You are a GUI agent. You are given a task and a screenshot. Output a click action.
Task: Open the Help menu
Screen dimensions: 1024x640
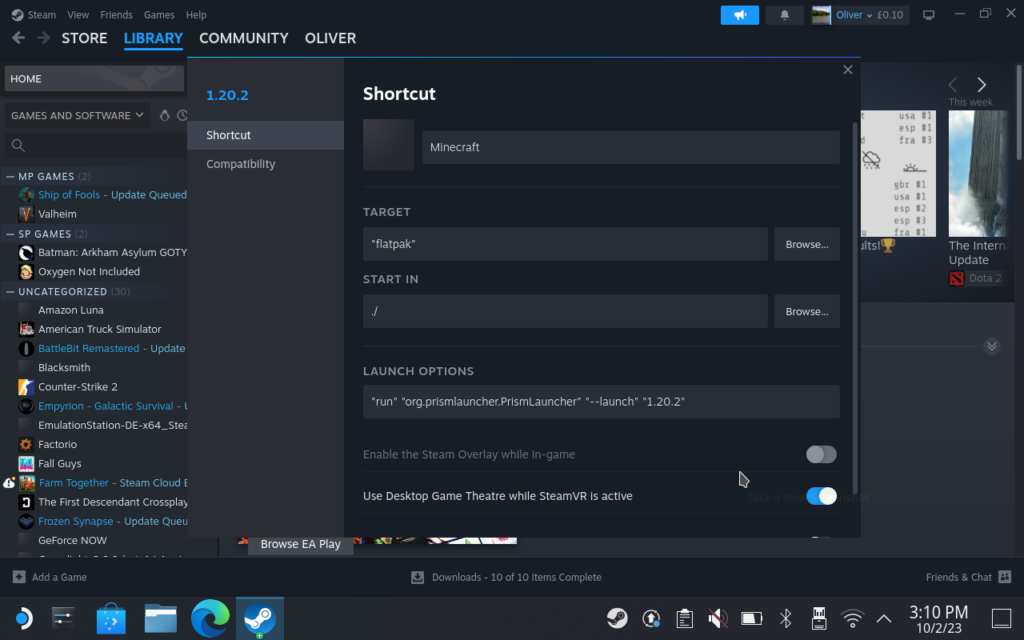coord(196,14)
